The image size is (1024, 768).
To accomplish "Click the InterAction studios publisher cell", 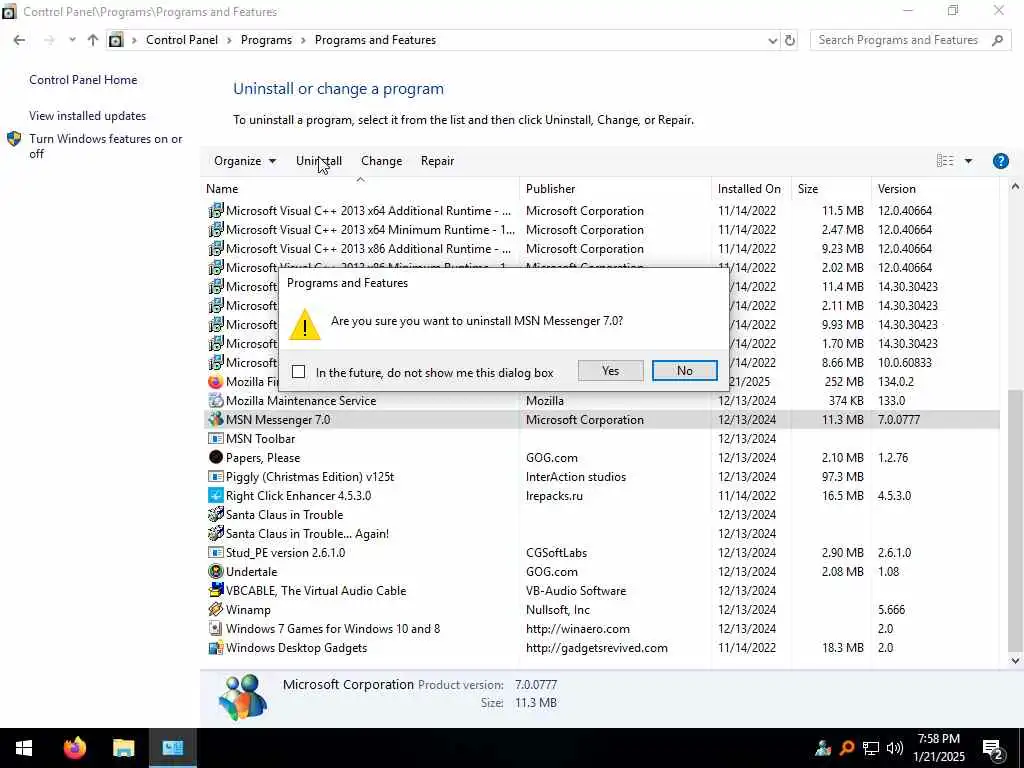I will (576, 477).
